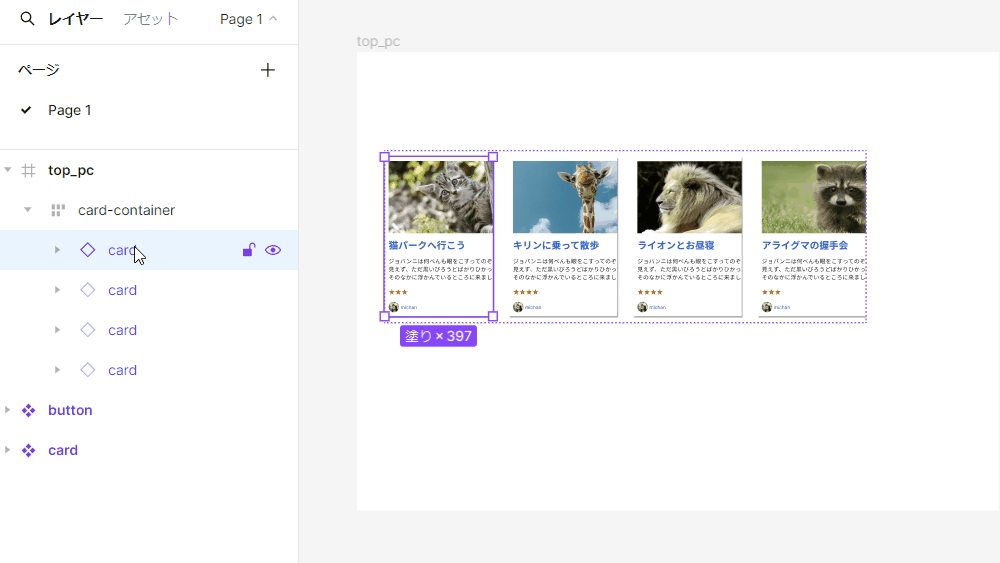Screen dimensions: 1000x563
Task: Select the button component layer
Action: point(70,410)
